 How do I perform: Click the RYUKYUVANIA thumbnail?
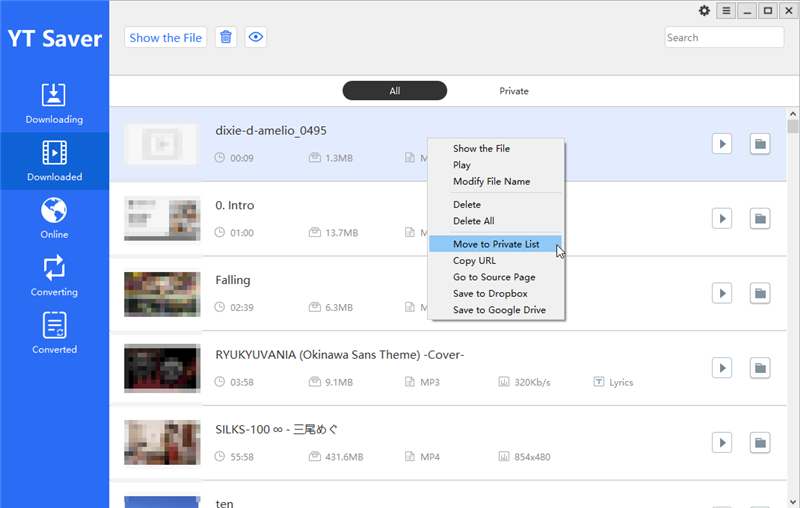tap(162, 368)
